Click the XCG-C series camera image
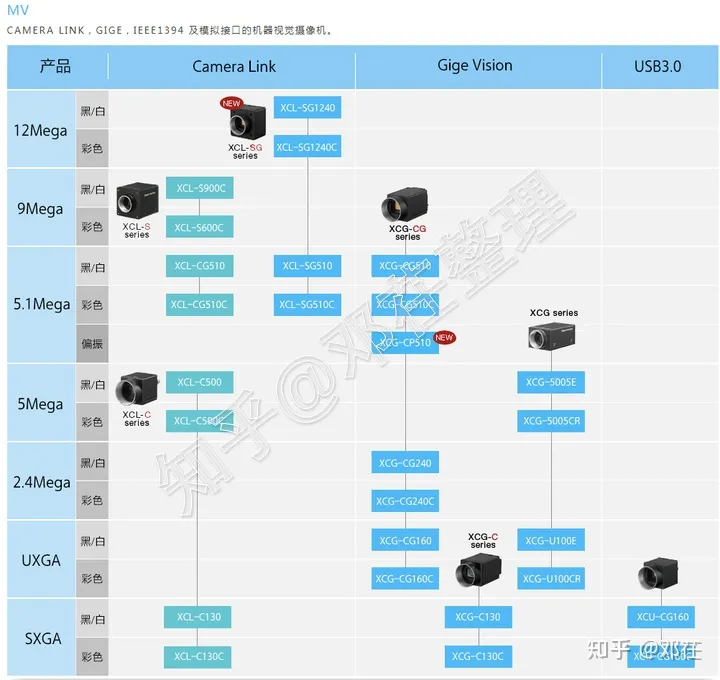 [482, 569]
